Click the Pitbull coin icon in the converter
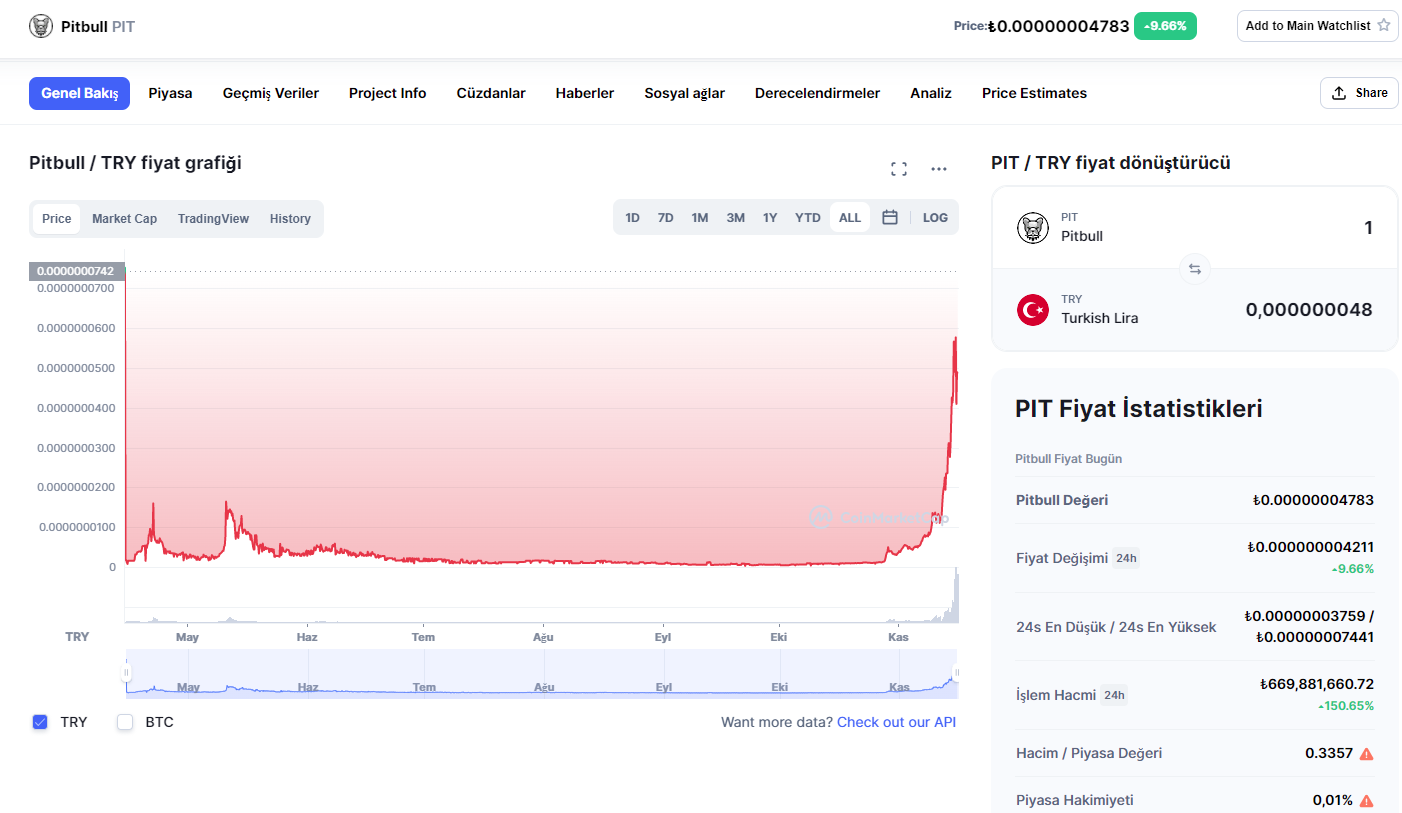The height and width of the screenshot is (813, 1402). tap(1033, 228)
